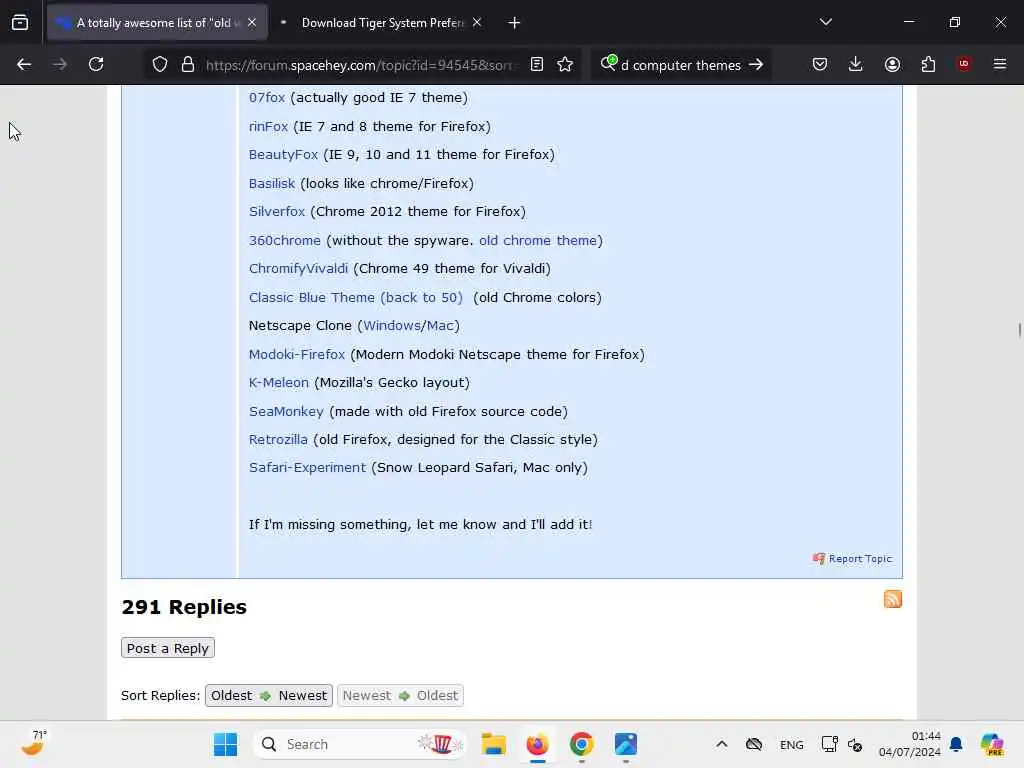This screenshot has width=1024, height=768.
Task: Open the Firefox hamburger application menu
Action: tap(1000, 64)
